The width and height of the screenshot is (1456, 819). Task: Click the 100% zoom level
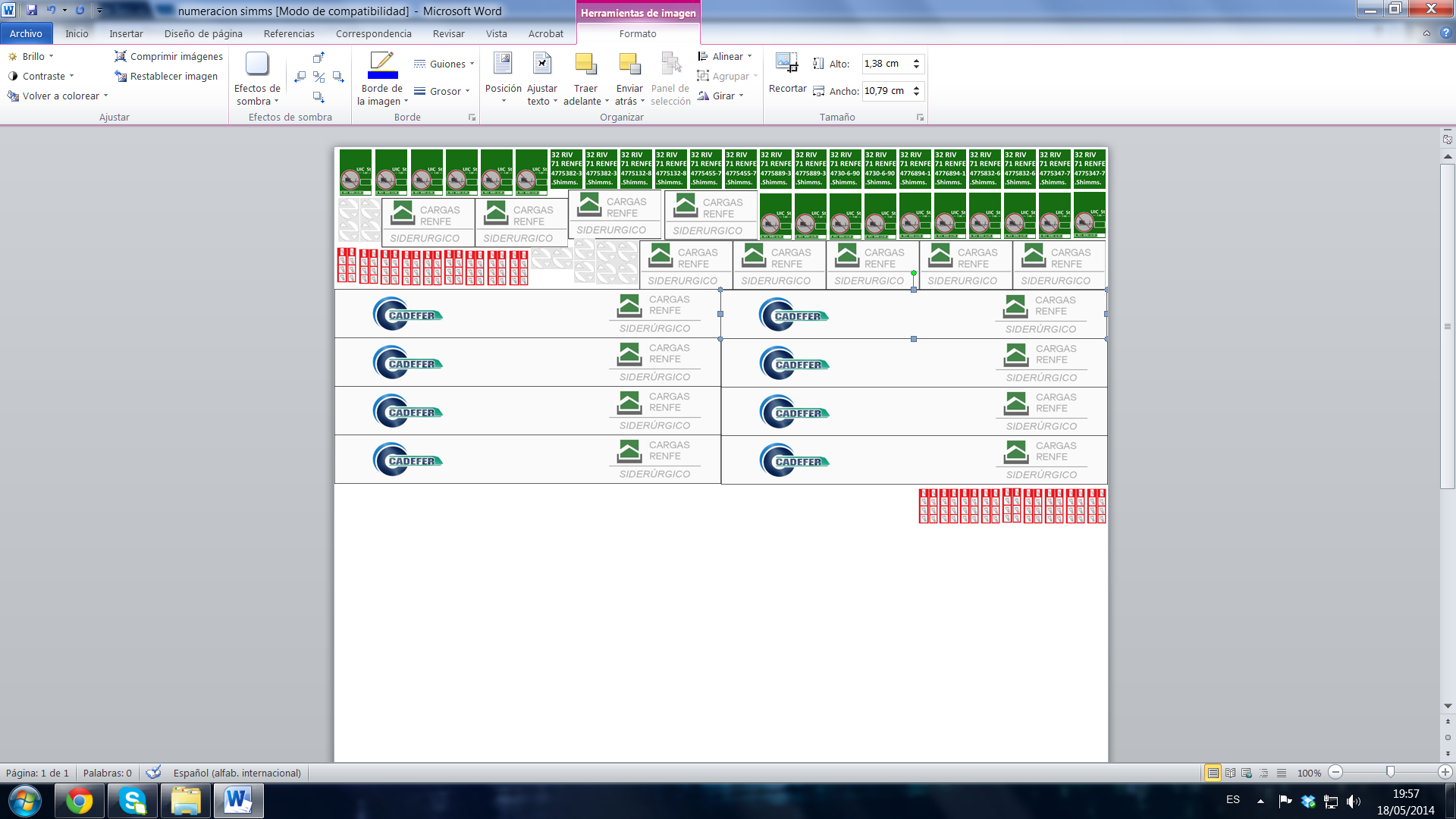[1309, 773]
